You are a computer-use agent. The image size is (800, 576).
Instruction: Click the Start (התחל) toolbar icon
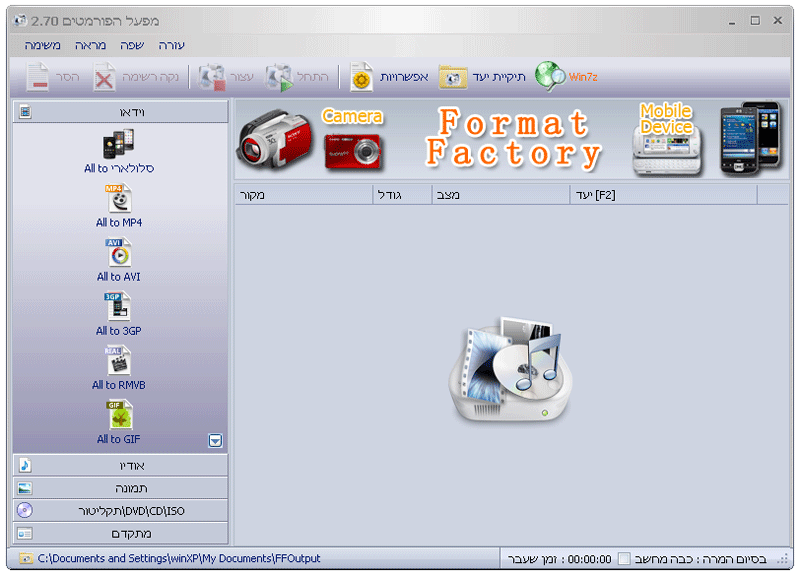click(279, 78)
